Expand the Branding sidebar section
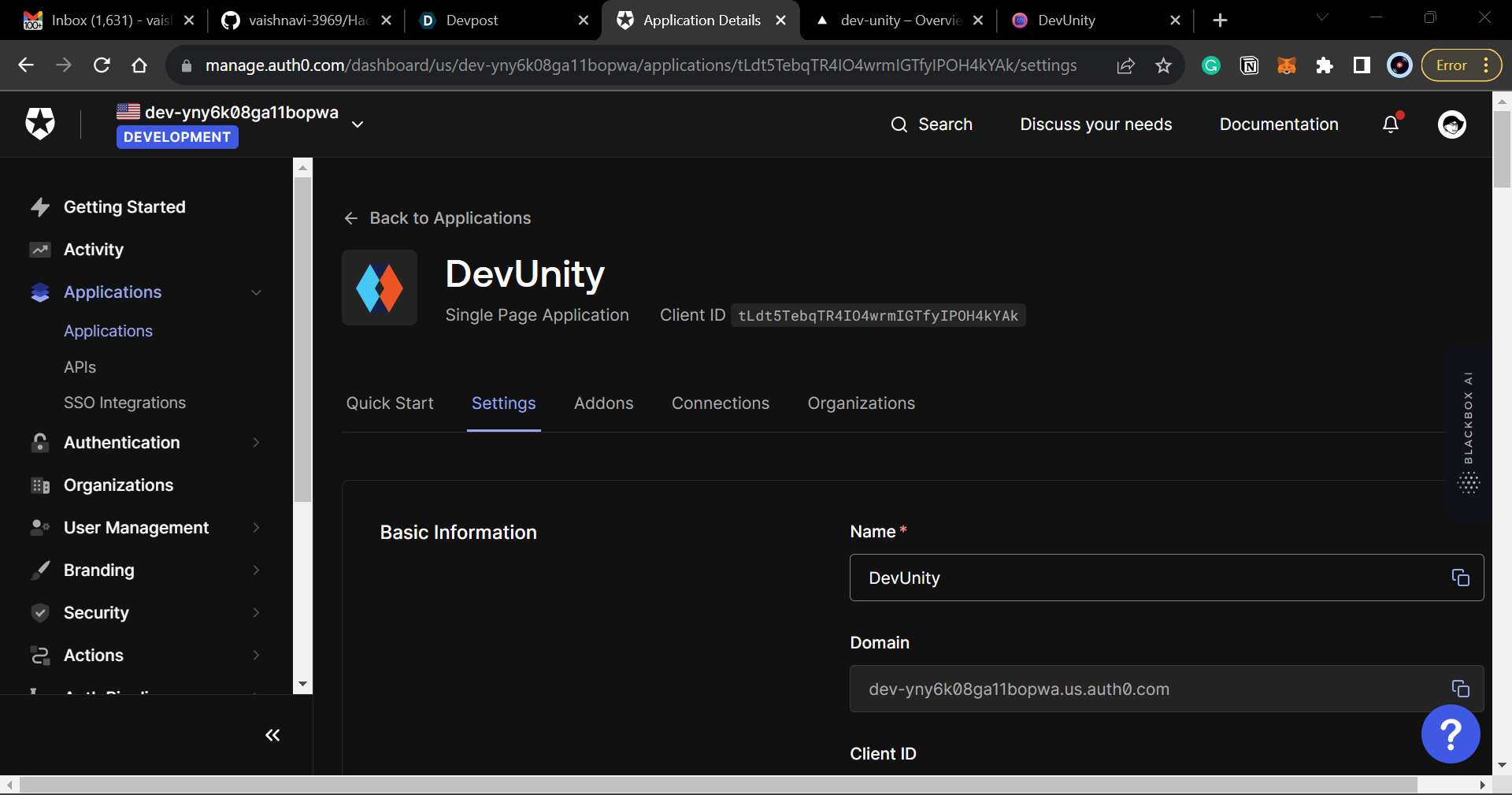The width and height of the screenshot is (1512, 795). coord(256,570)
